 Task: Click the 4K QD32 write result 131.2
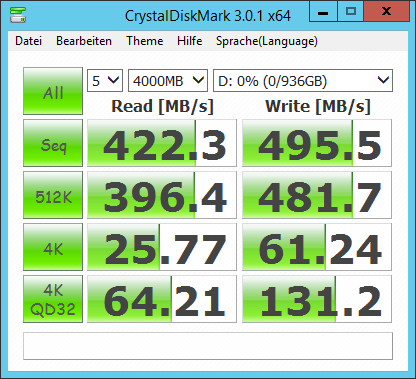coord(317,299)
